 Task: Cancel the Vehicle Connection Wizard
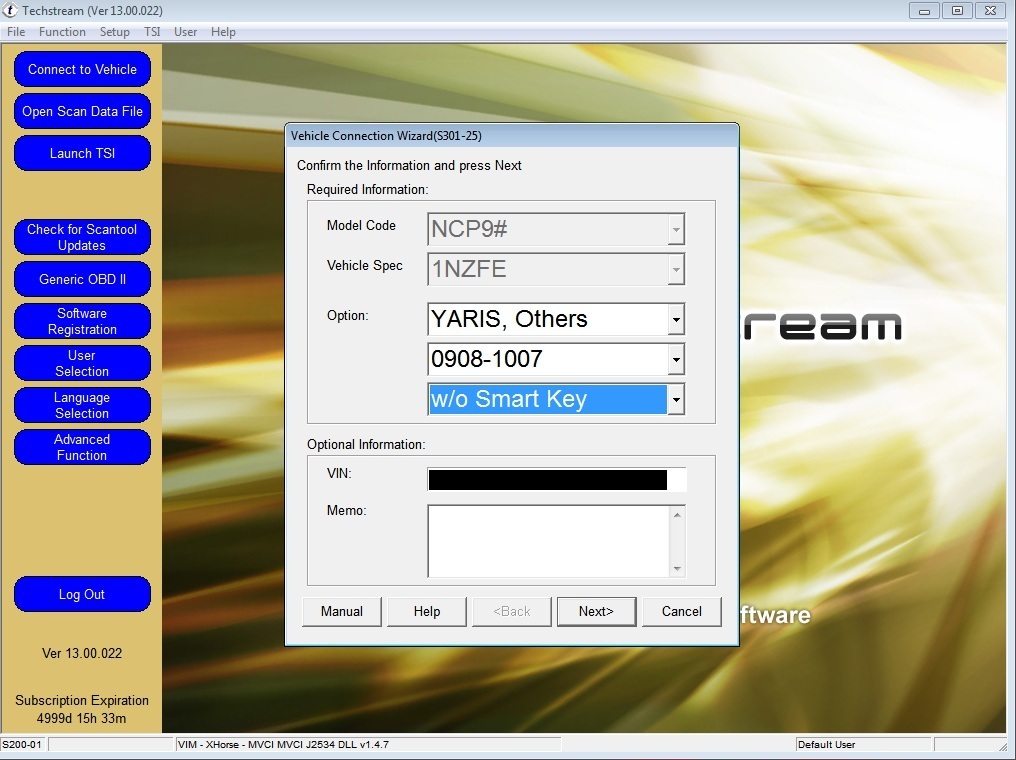[682, 612]
